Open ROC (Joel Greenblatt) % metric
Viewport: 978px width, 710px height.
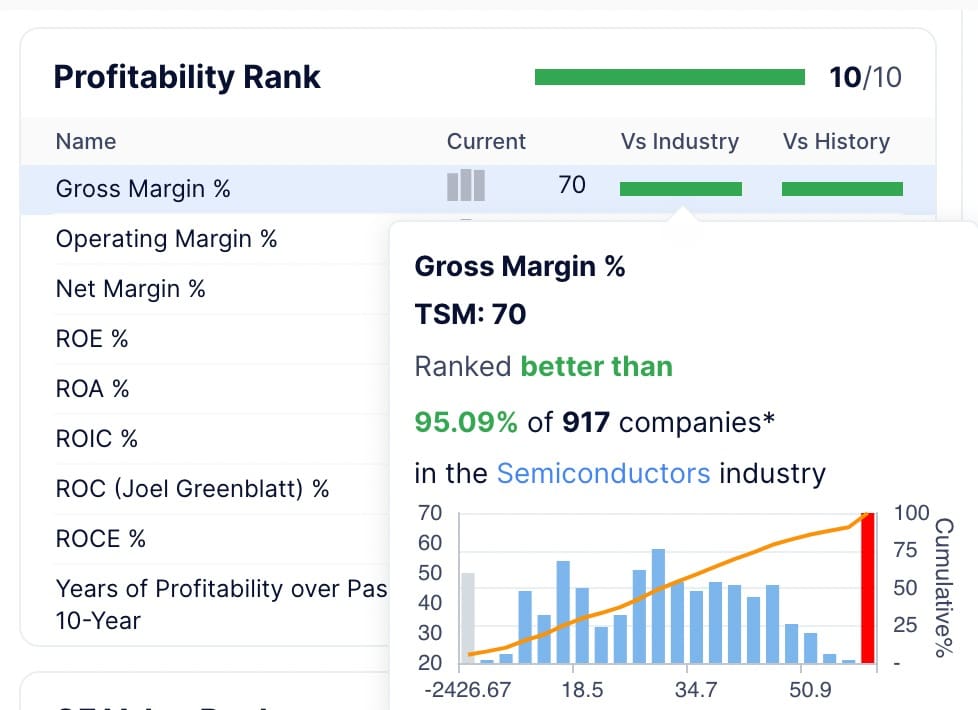tap(192, 489)
